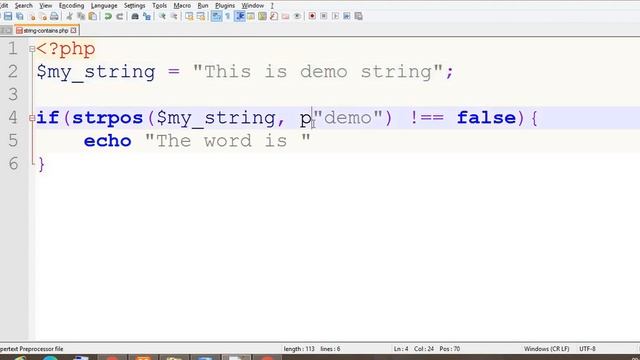The image size is (640, 360).
Task: Click the Redo arrow icon
Action: coord(120,16)
